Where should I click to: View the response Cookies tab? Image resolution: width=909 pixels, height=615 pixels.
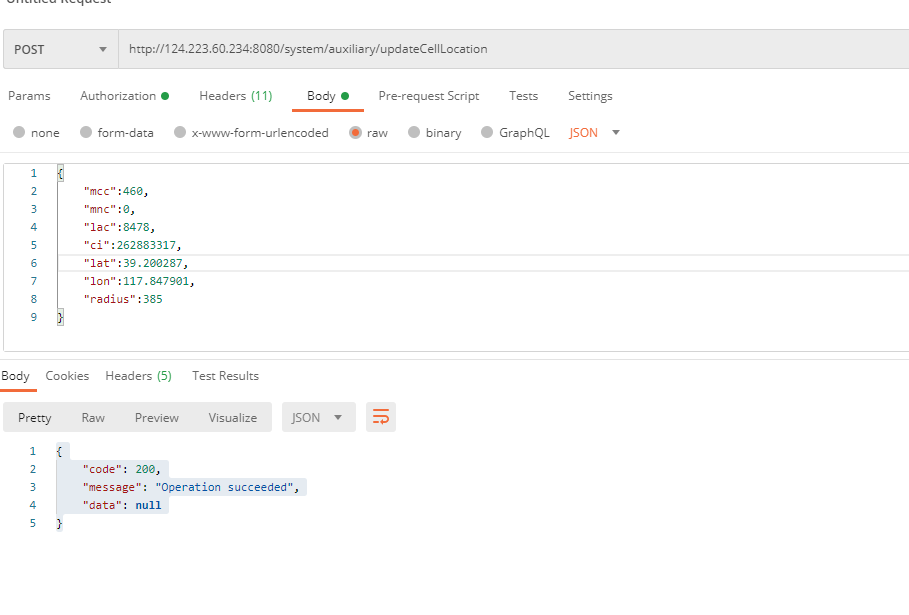[x=67, y=376]
